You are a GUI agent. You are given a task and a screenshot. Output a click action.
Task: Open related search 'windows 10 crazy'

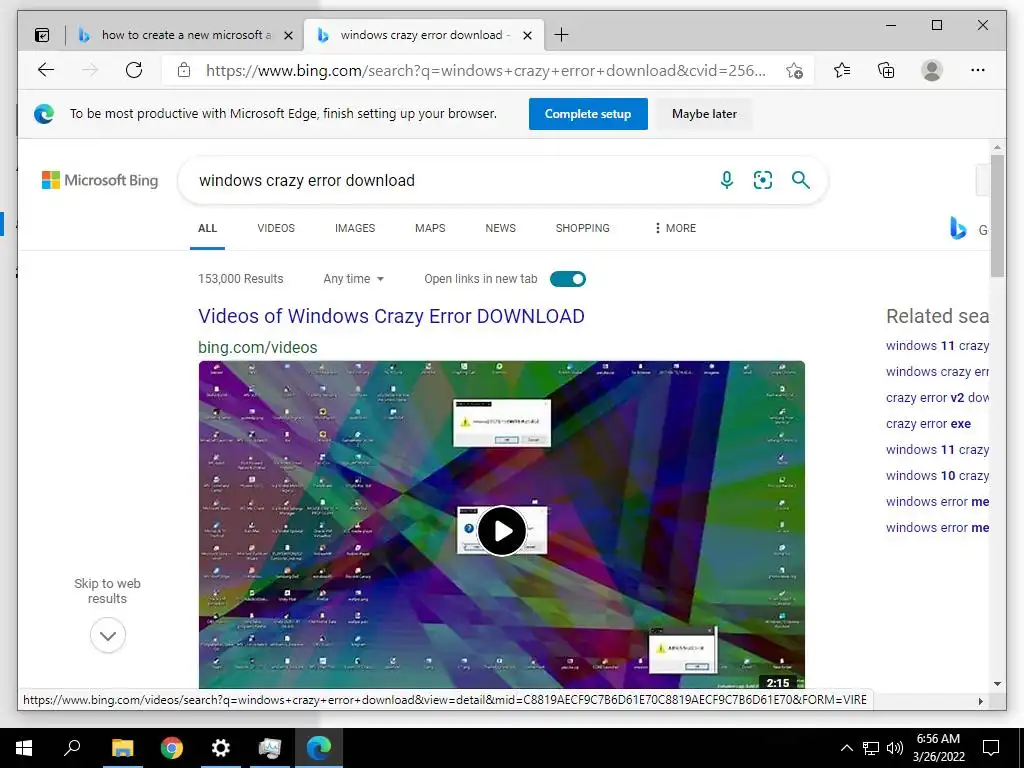[x=936, y=475]
